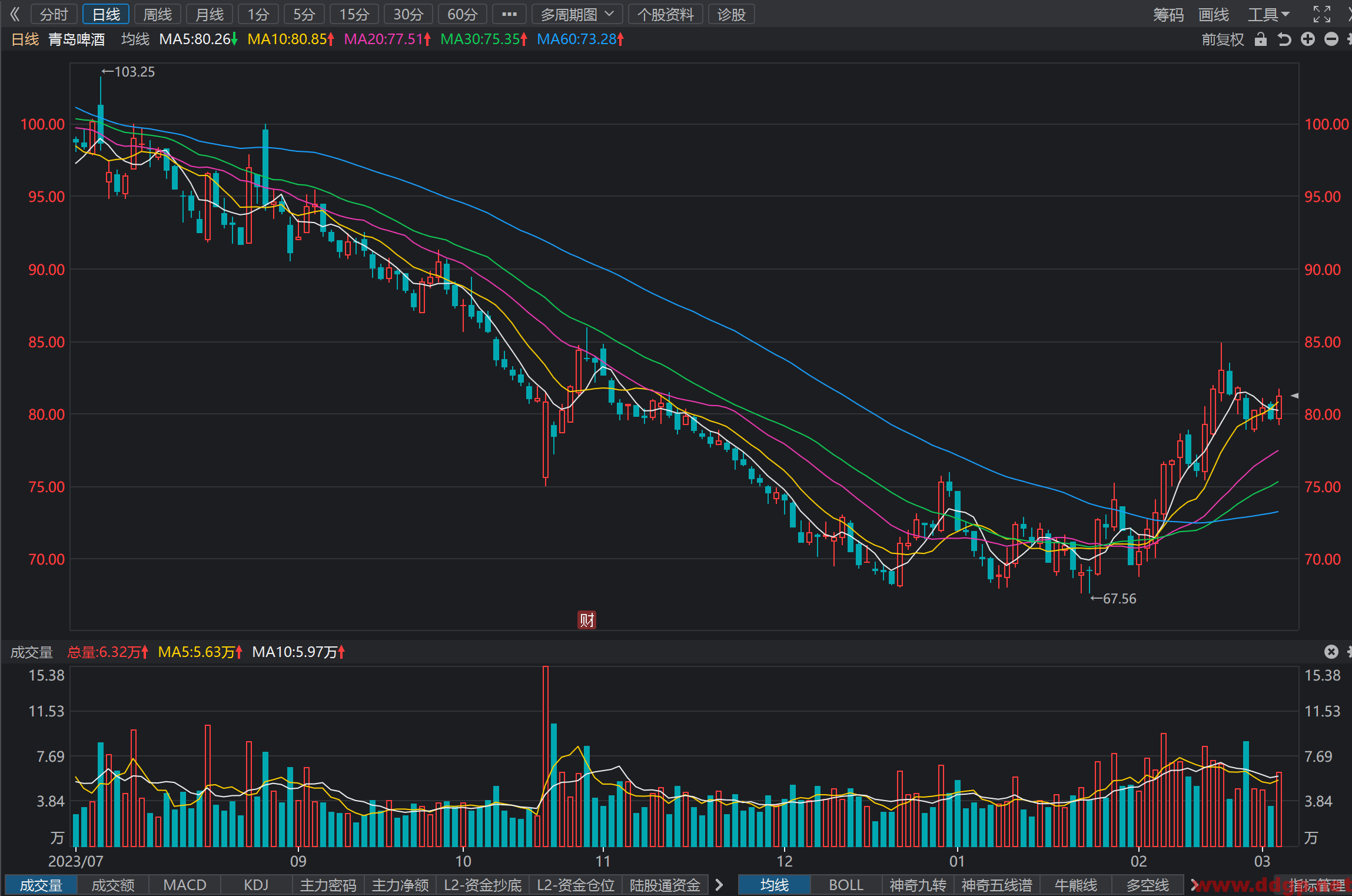This screenshot has width=1352, height=896.
Task: Expand more sub-indicators with chevron arrow
Action: 719,885
